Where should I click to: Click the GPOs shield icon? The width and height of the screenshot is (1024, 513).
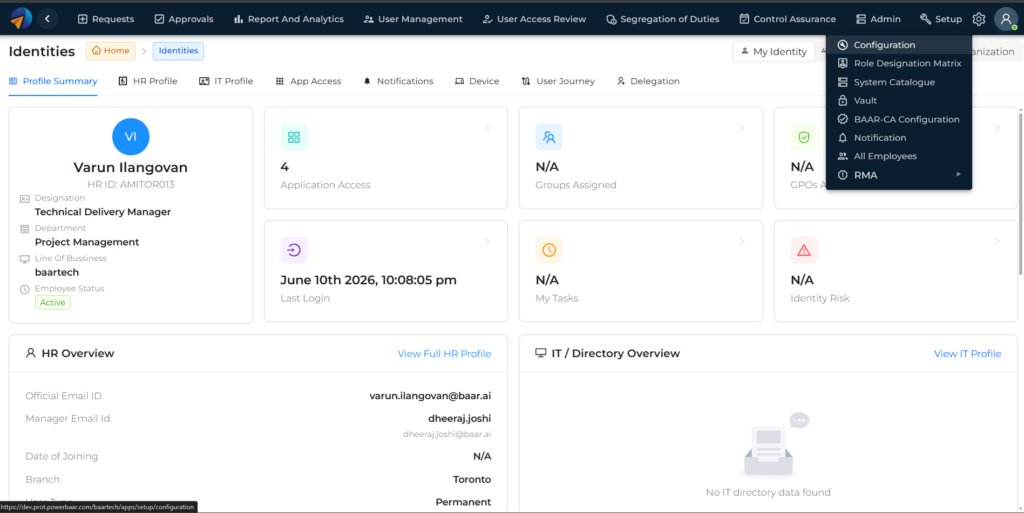804,137
